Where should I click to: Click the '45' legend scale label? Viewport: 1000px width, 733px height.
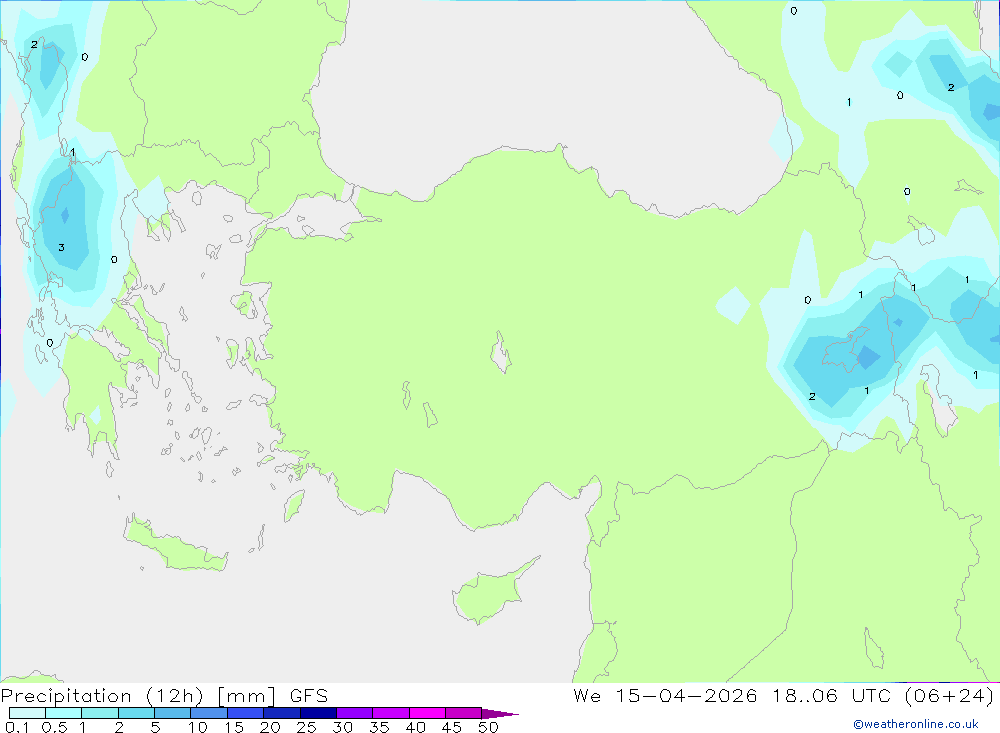452,727
